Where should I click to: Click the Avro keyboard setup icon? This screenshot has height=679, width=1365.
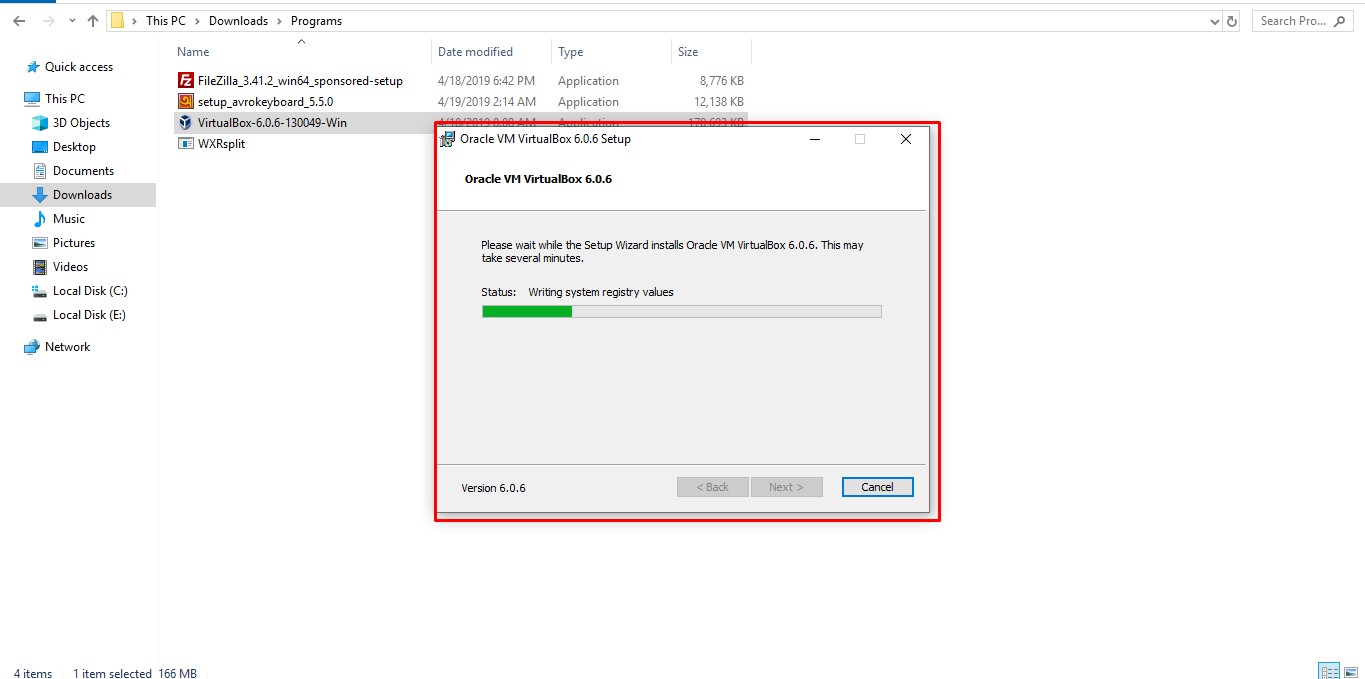pyautogui.click(x=185, y=102)
